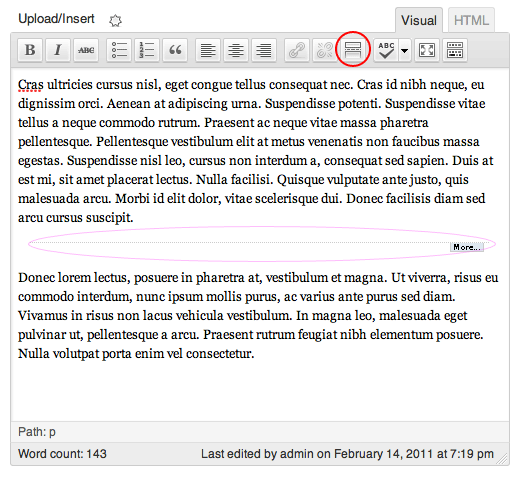520x480 pixels.
Task: Insert the More tag
Action: [x=353, y=50]
